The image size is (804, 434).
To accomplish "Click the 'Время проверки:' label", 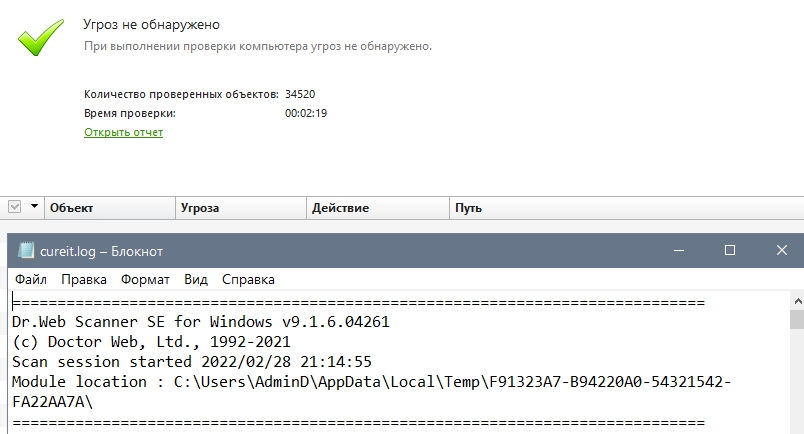I will pos(130,113).
